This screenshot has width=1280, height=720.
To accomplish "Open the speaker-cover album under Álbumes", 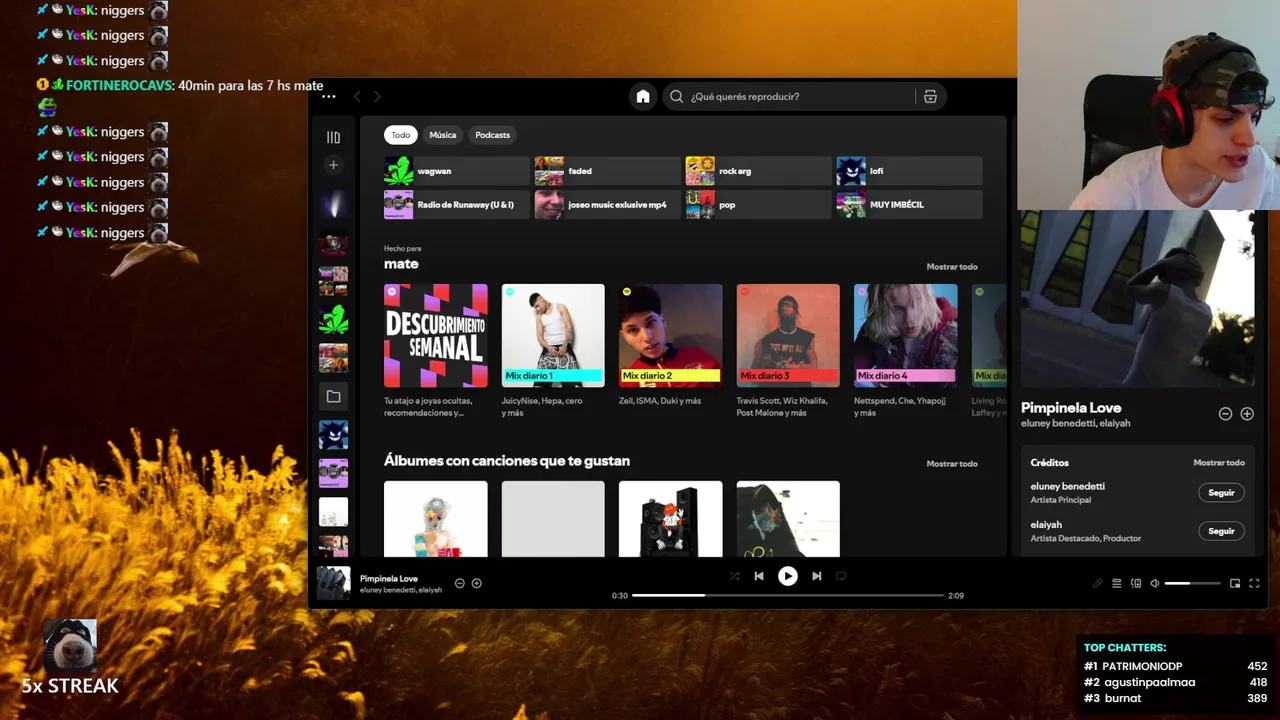I will pyautogui.click(x=670, y=519).
